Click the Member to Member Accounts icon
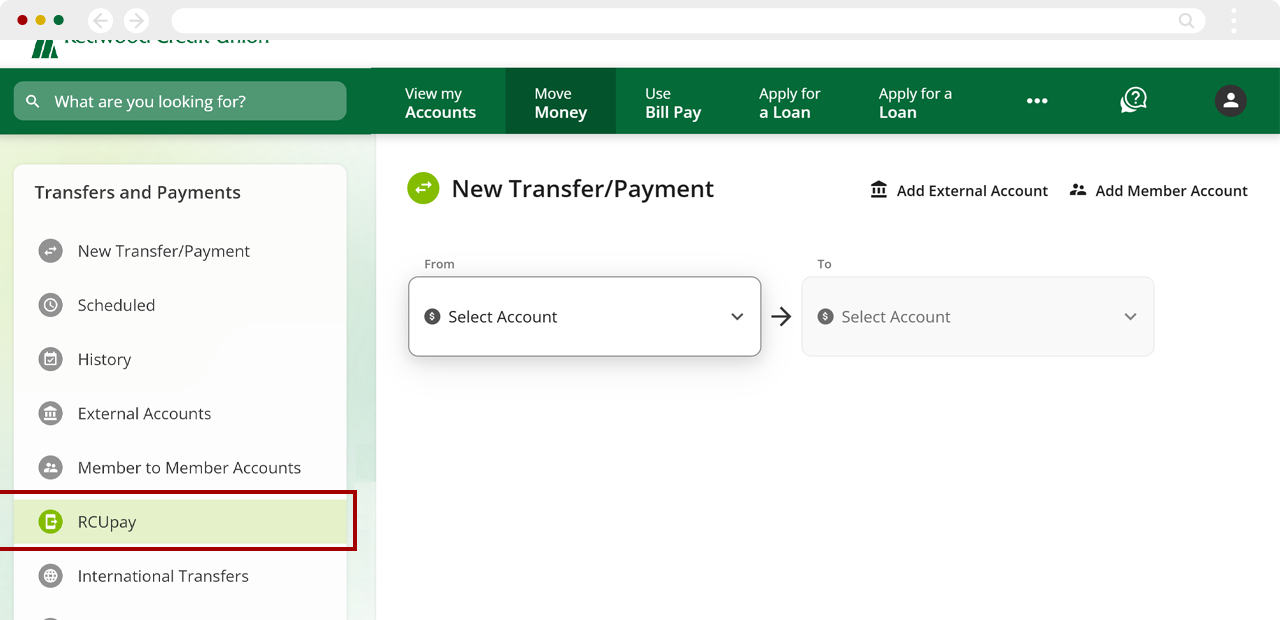Image resolution: width=1280 pixels, height=620 pixels. point(50,467)
